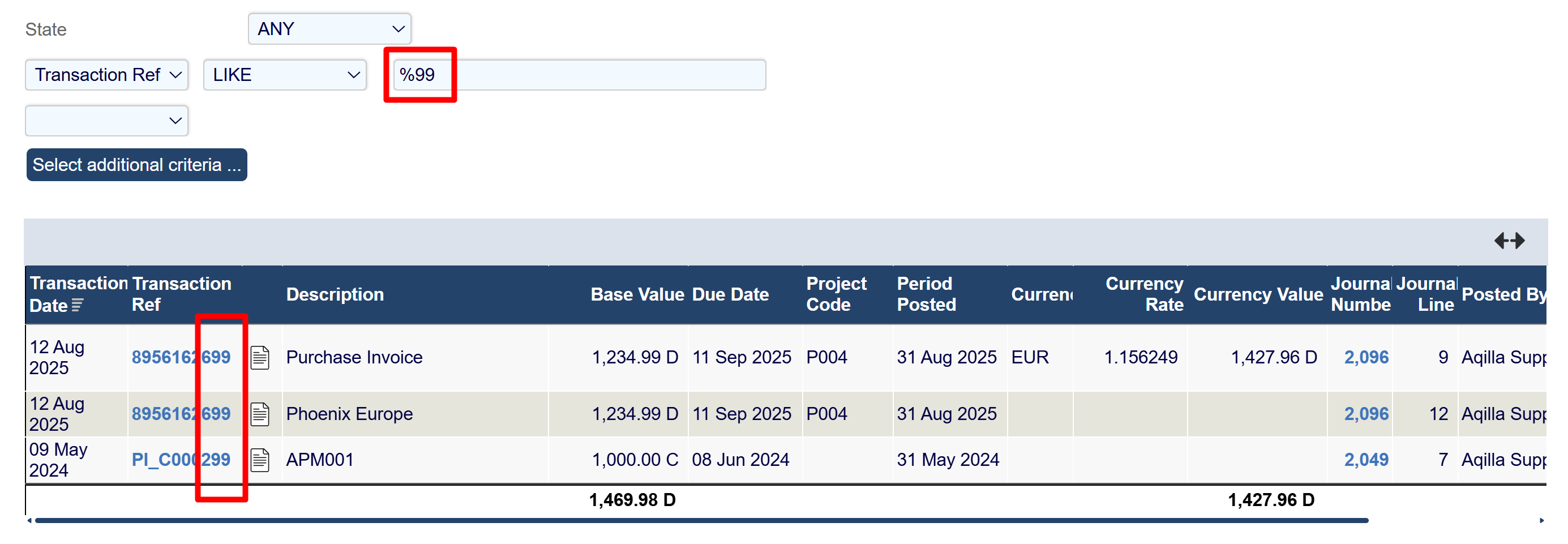
Task: Click the sort icon beside Transaction Date
Action: tap(78, 306)
